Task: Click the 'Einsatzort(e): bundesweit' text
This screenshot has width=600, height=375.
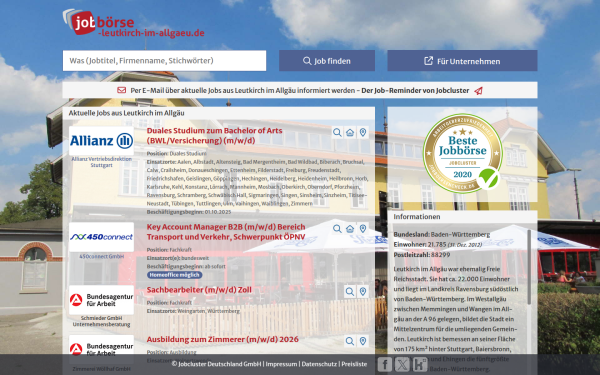Action: (178, 258)
